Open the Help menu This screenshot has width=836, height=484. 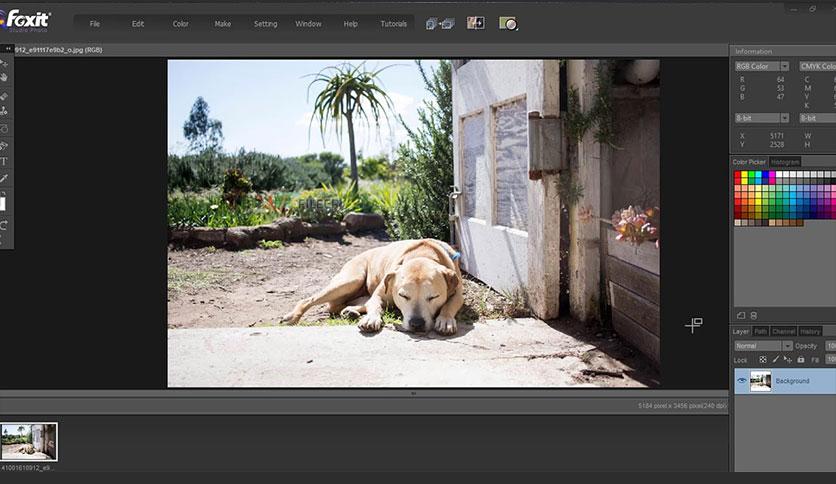(351, 24)
